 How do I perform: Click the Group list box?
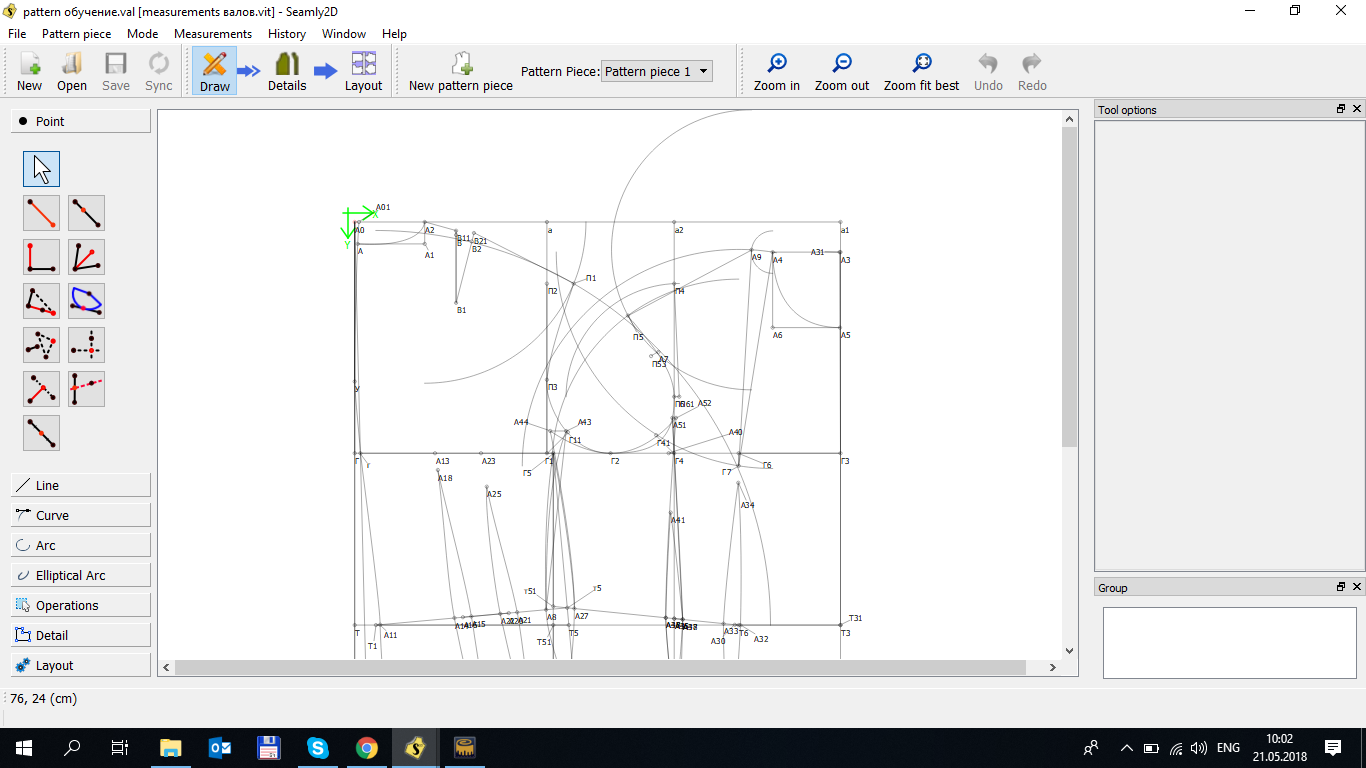[x=1230, y=642]
